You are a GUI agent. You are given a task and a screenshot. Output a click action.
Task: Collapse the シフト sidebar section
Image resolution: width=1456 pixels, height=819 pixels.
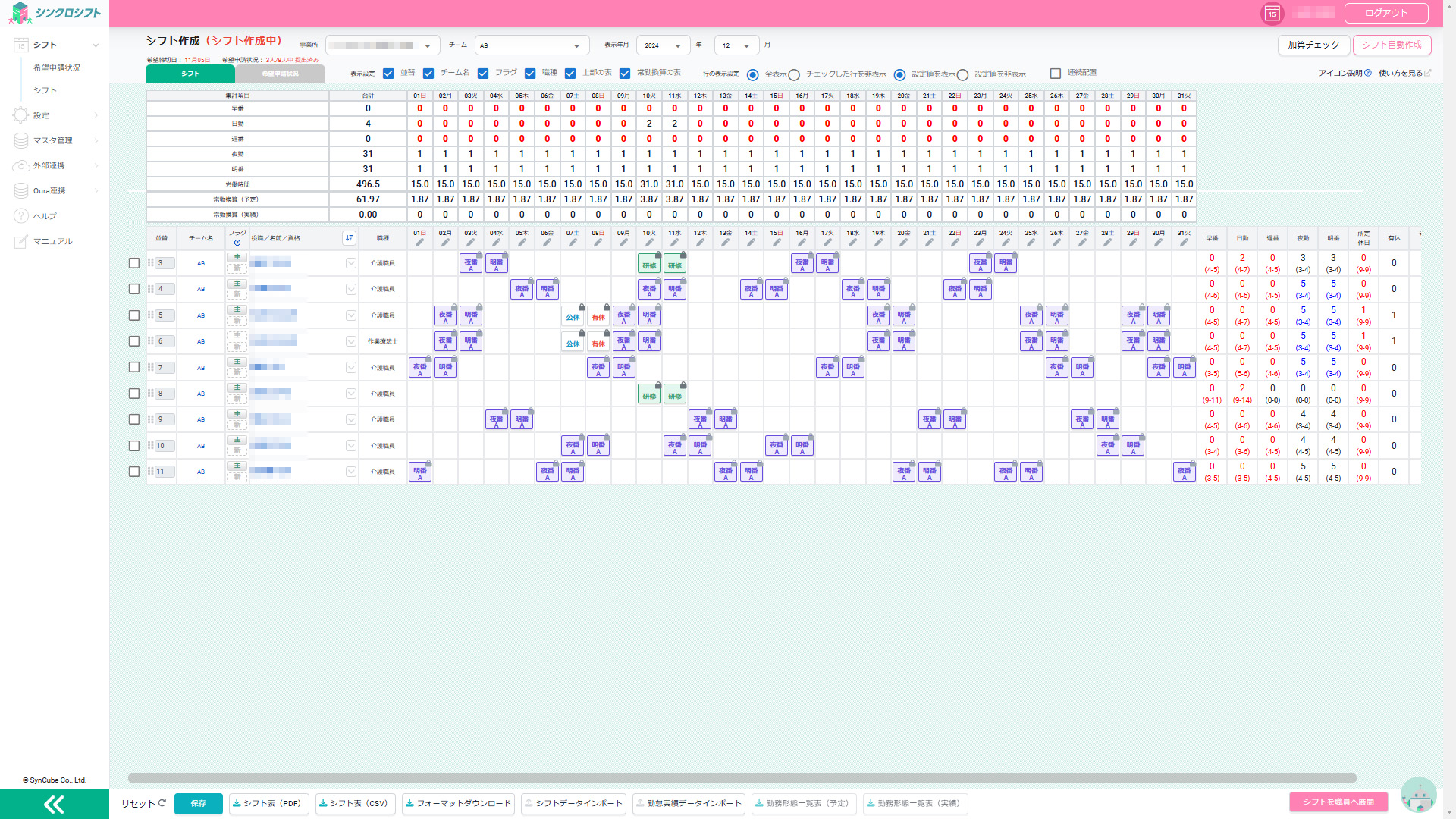click(96, 45)
